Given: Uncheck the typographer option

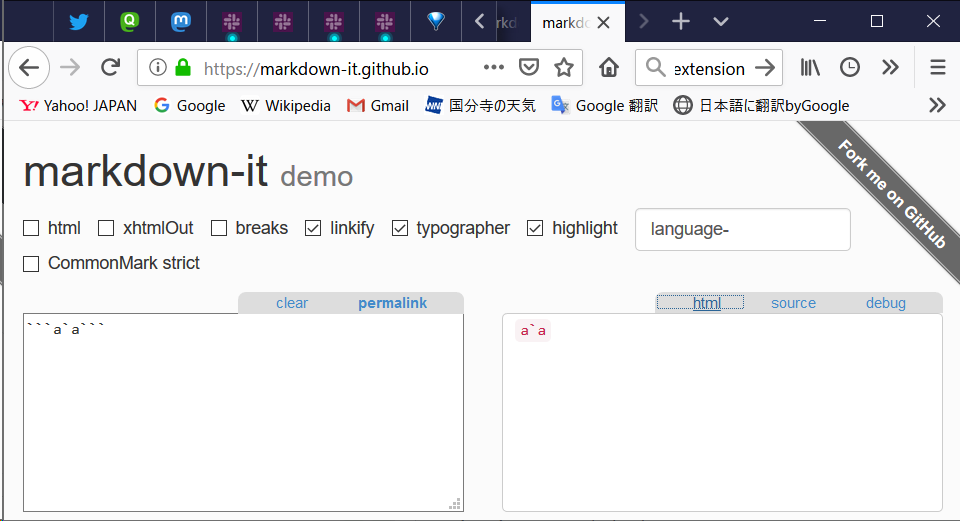Looking at the screenshot, I should [400, 228].
